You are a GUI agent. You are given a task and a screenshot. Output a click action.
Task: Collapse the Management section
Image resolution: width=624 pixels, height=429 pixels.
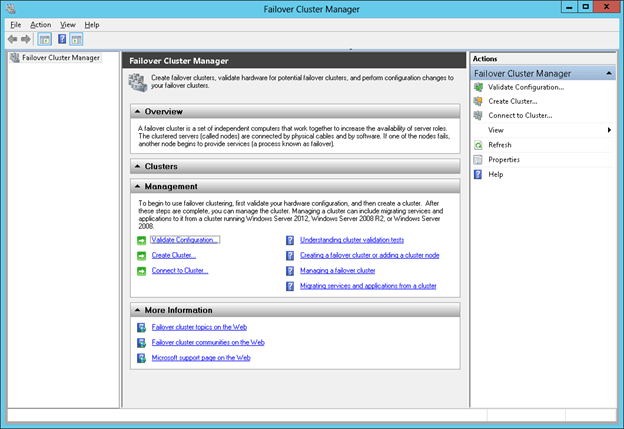[138, 186]
